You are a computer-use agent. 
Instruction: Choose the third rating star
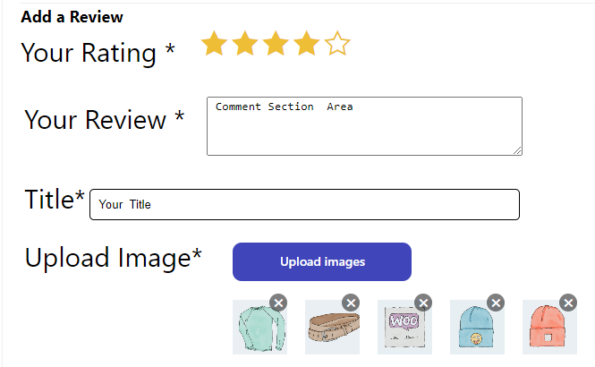(x=275, y=44)
